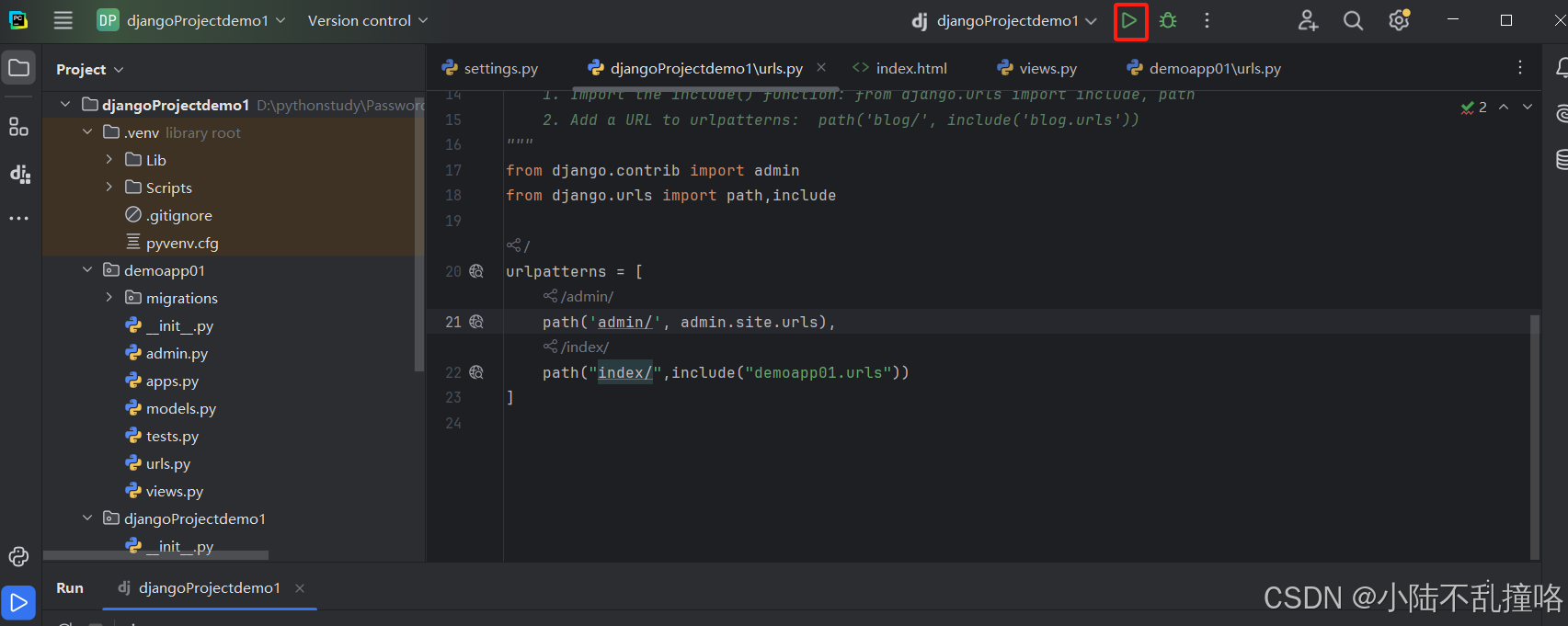Start debugging with the bug icon
1568x626 pixels.
[x=1168, y=20]
